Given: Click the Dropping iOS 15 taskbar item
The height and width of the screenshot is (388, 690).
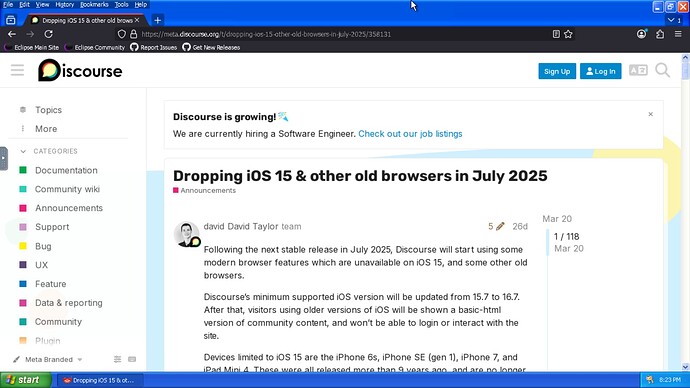Looking at the screenshot, I should (x=99, y=380).
